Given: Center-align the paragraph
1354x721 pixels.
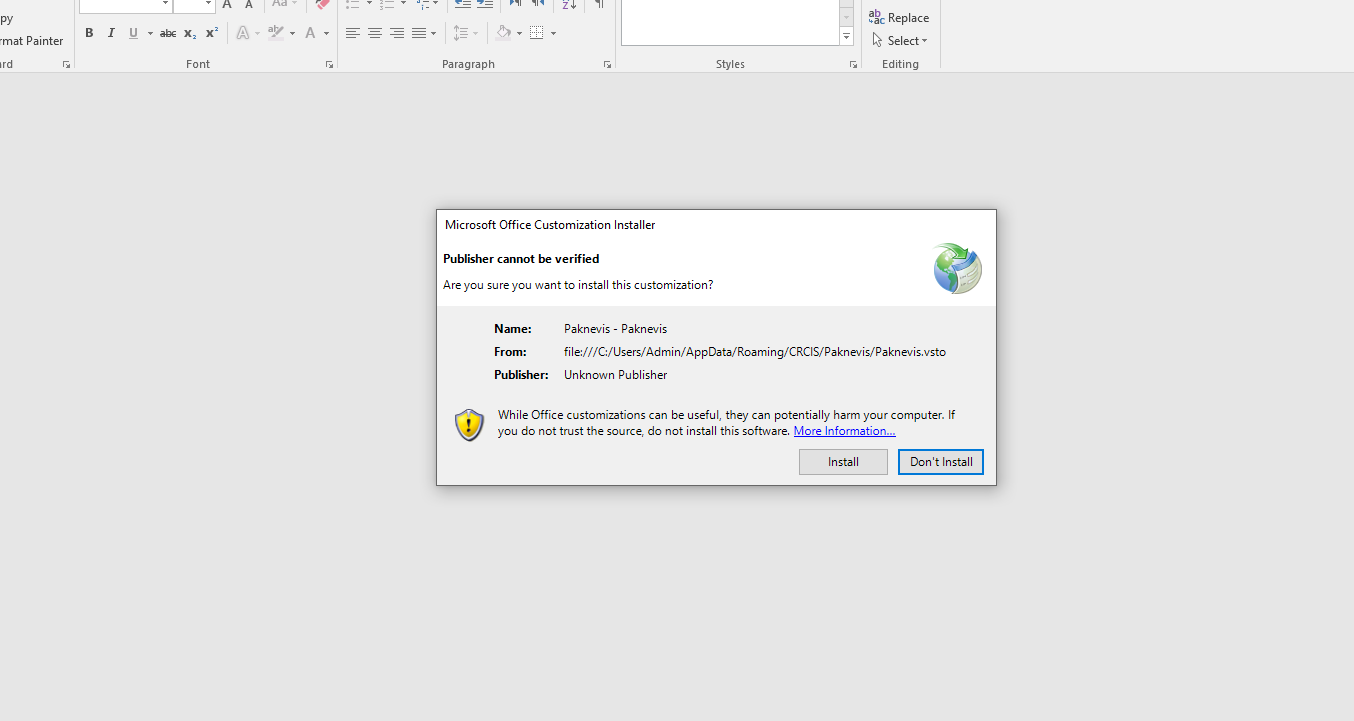Looking at the screenshot, I should 375,33.
